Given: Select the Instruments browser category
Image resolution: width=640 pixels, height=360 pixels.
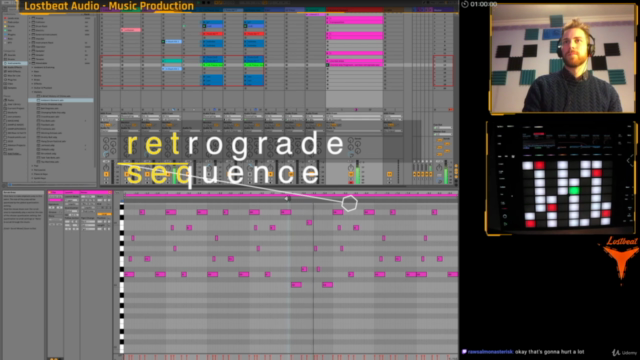Looking at the screenshot, I should [15, 63].
